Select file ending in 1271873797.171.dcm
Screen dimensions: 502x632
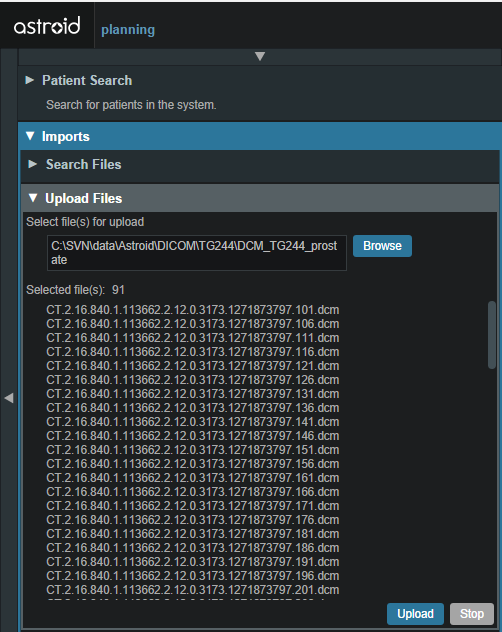tap(193, 506)
